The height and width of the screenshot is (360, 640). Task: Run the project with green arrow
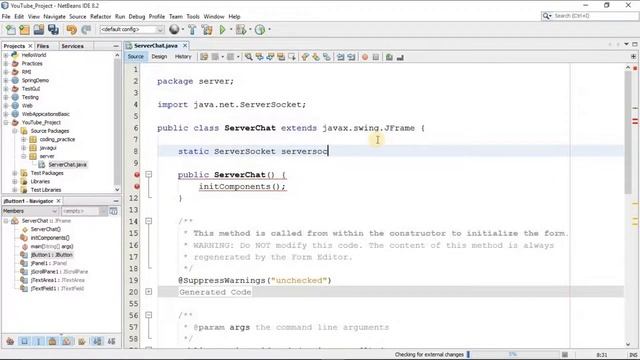pyautogui.click(x=222, y=29)
